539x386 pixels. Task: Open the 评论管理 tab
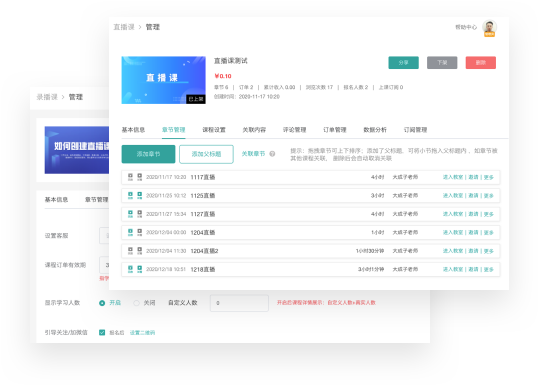(x=295, y=130)
